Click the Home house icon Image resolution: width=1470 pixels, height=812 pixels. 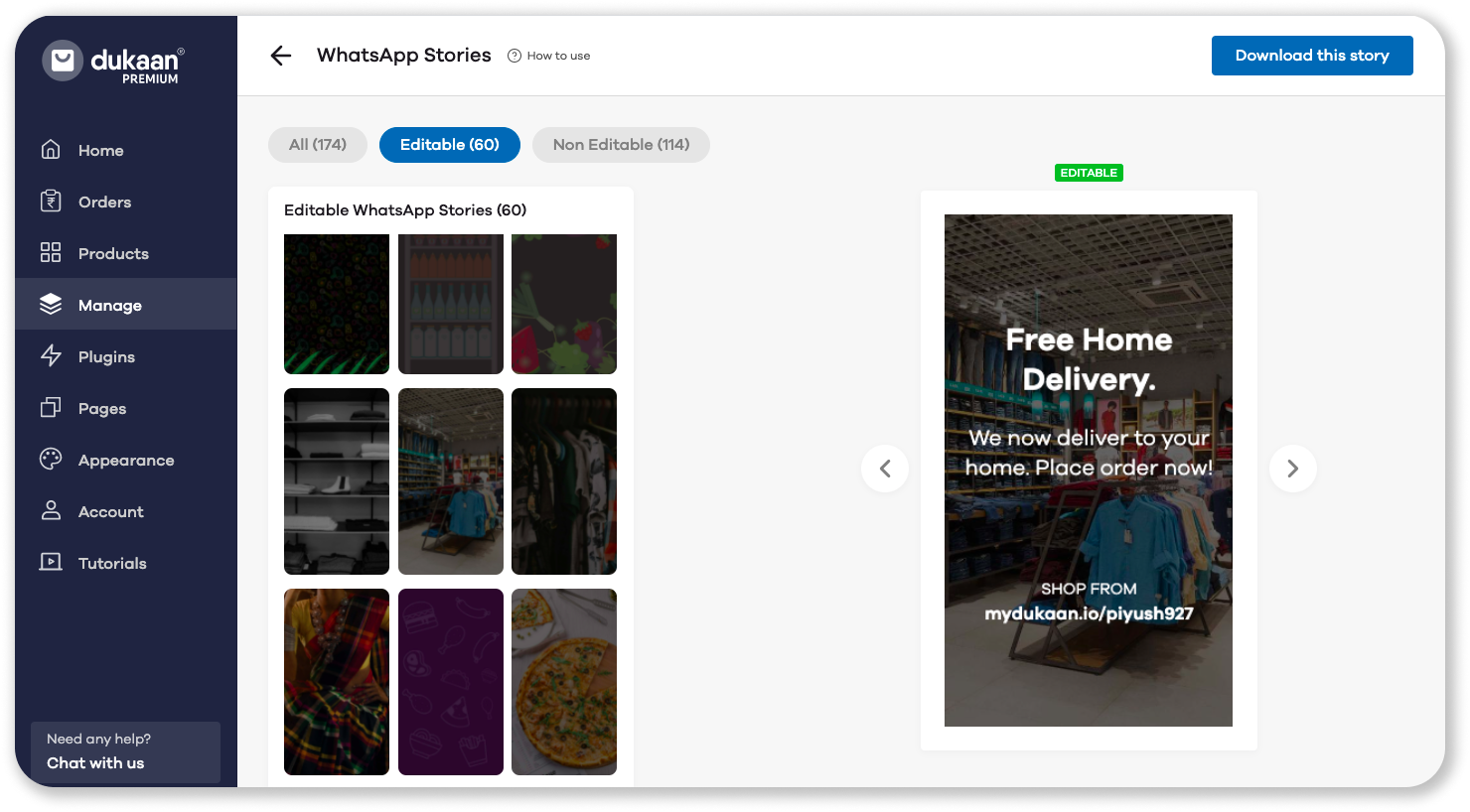[51, 150]
